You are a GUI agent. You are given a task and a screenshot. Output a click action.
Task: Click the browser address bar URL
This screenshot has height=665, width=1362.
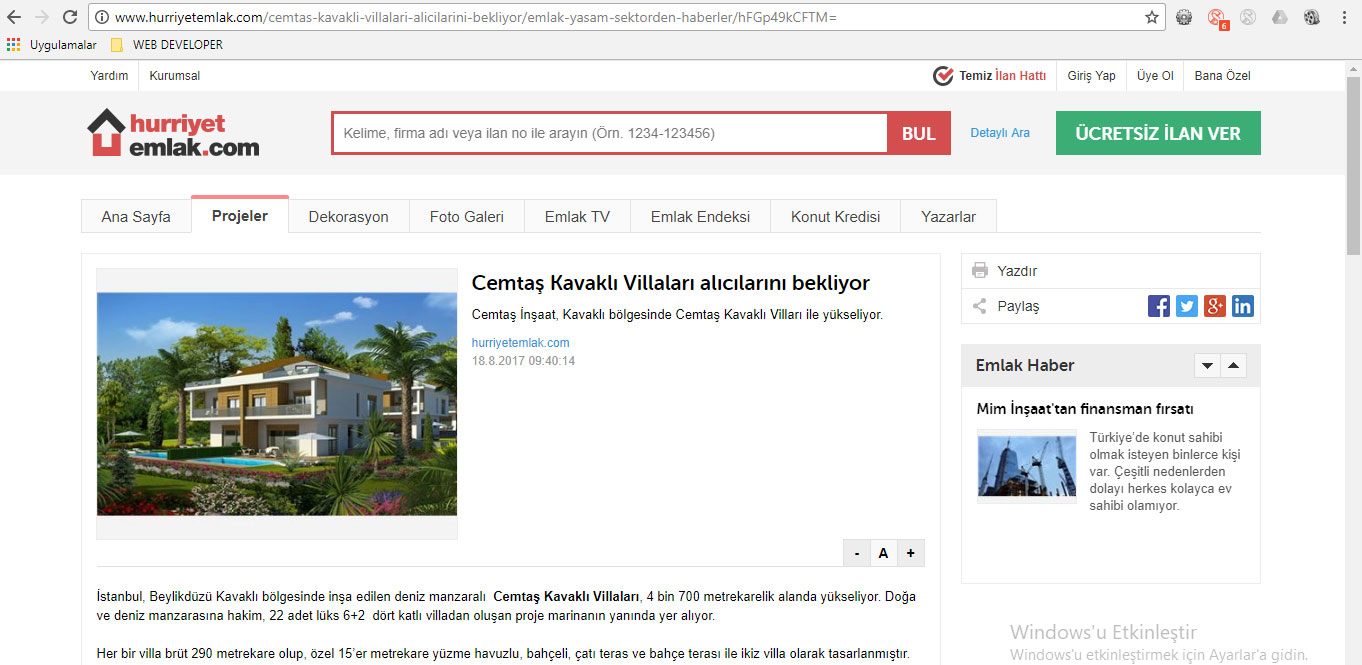(x=475, y=17)
